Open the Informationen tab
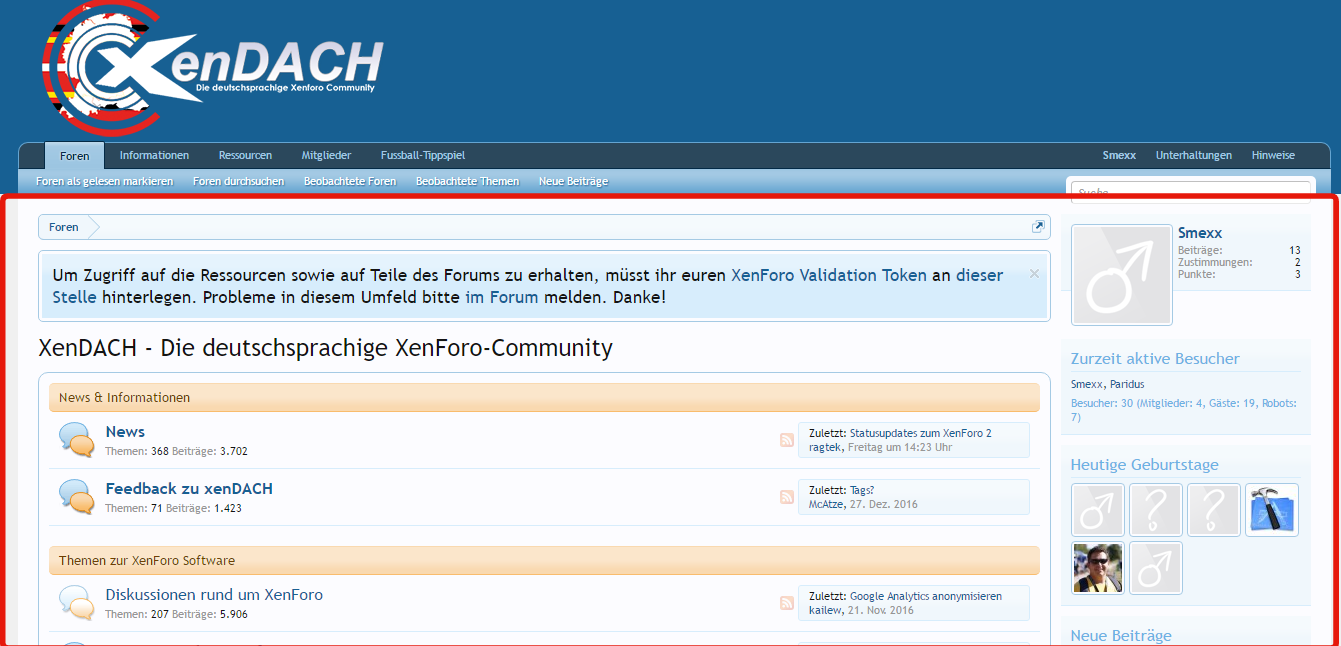The width and height of the screenshot is (1341, 646). click(x=154, y=155)
